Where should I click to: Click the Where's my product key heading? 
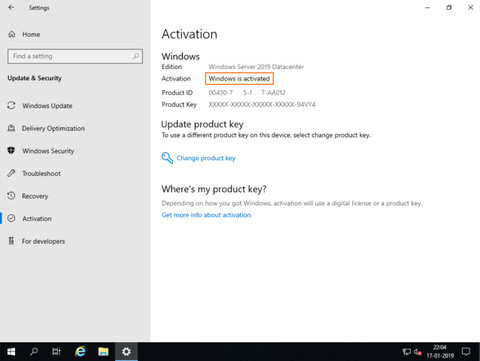pos(214,189)
